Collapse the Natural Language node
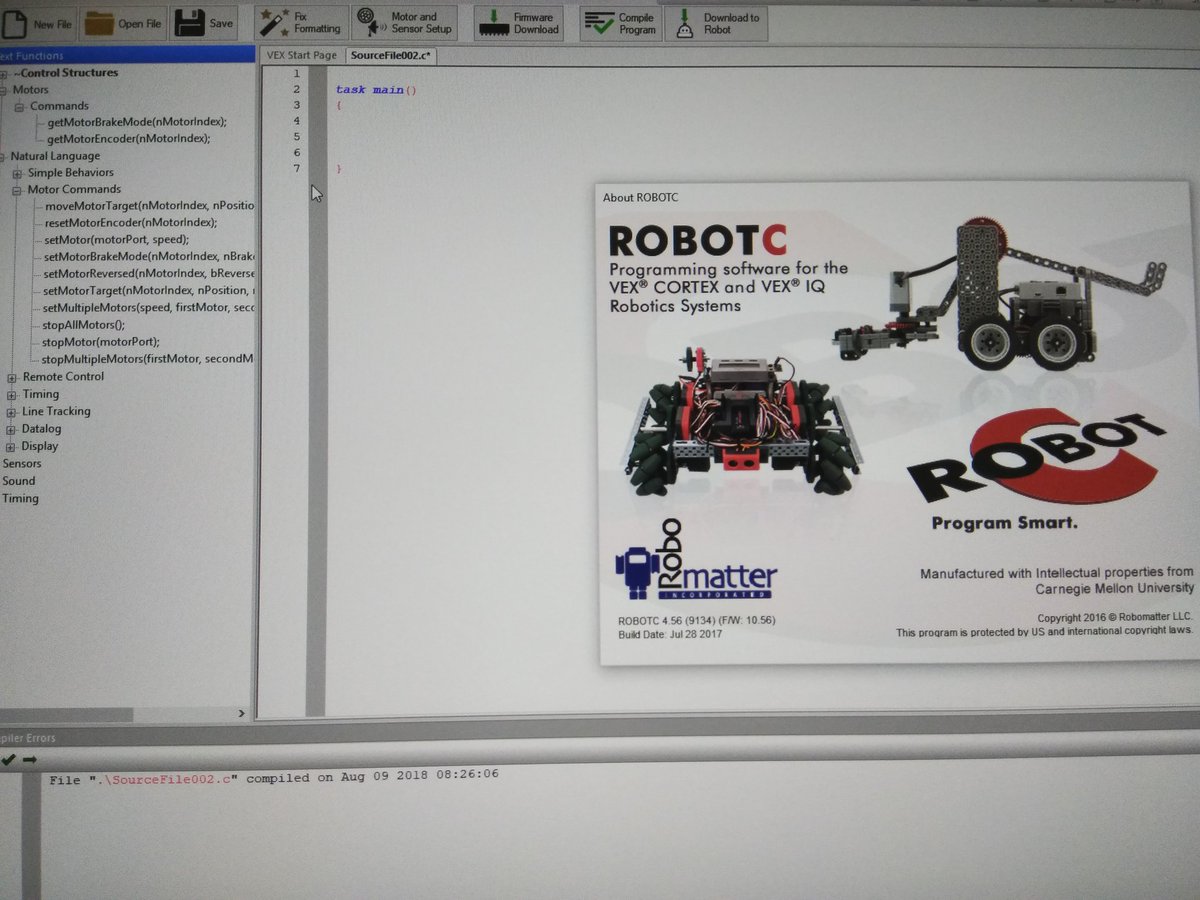1200x900 pixels. coord(3,156)
